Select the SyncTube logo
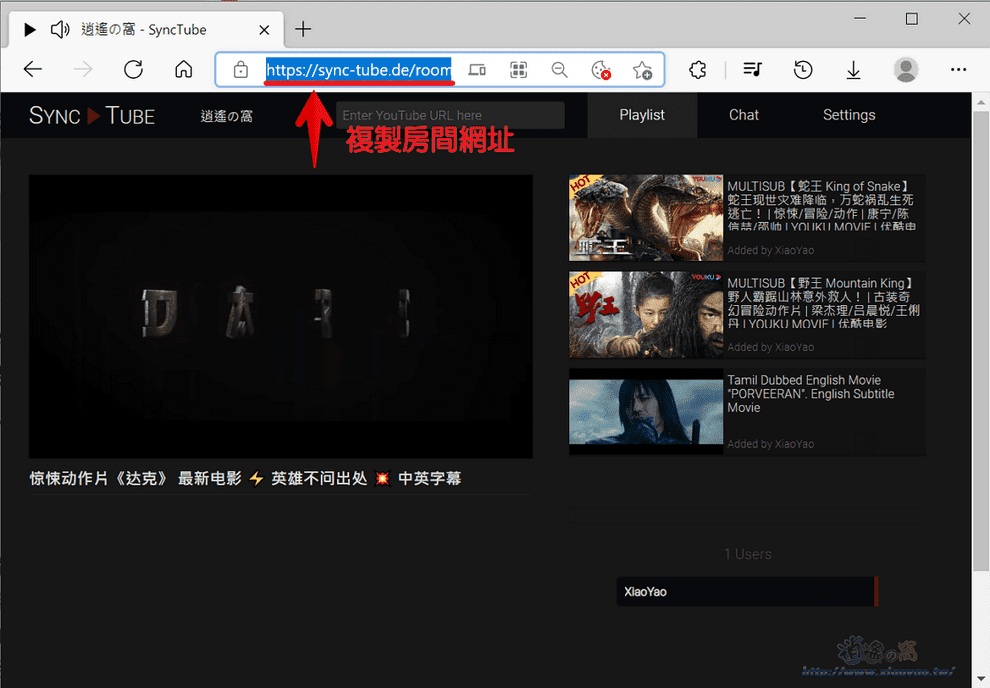Image resolution: width=990 pixels, height=688 pixels. point(91,115)
